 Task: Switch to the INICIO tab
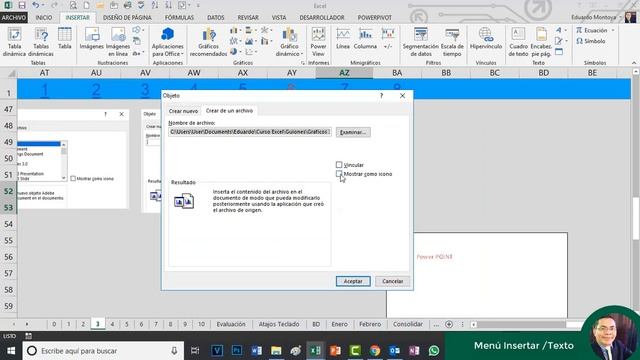point(44,18)
